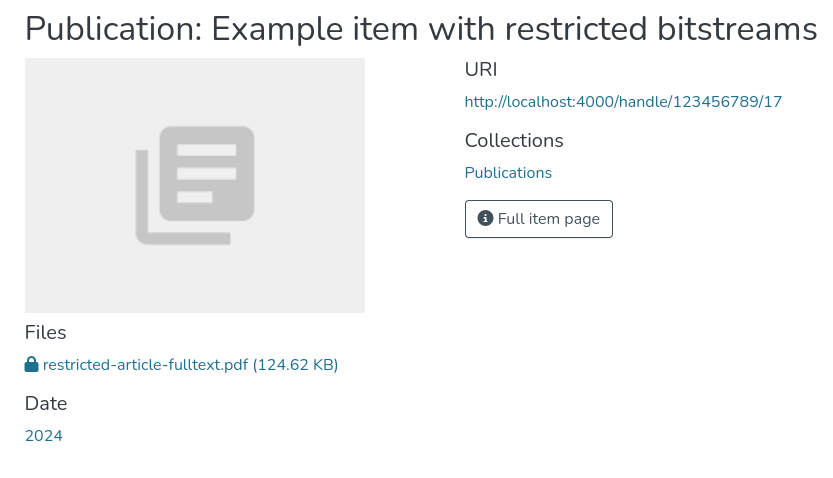The image size is (833, 478).
Task: Open the localhost handle URI link
Action: 623,101
